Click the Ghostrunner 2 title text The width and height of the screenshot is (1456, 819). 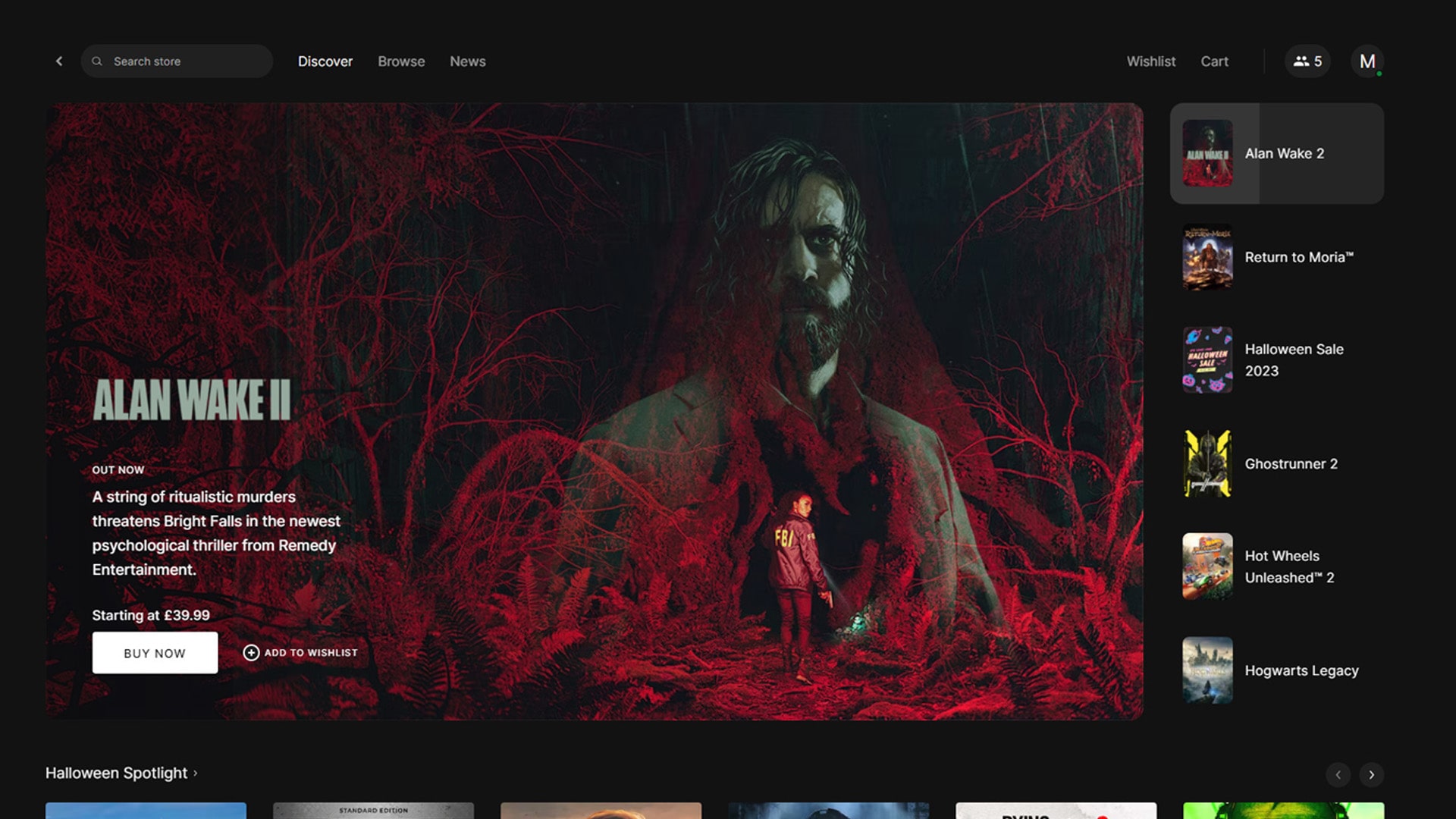click(1291, 463)
